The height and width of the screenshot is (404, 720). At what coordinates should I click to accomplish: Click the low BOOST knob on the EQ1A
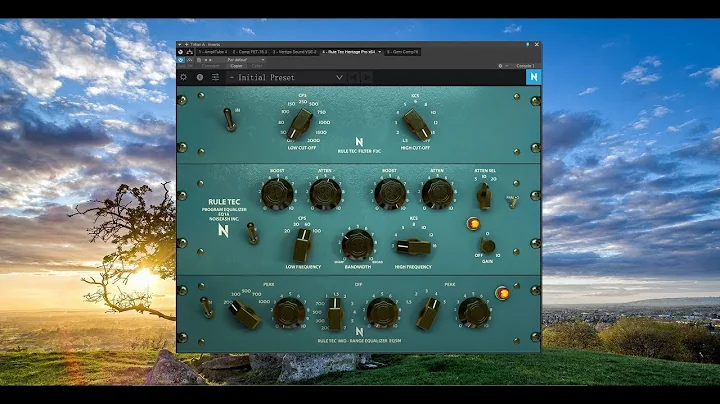277,194
